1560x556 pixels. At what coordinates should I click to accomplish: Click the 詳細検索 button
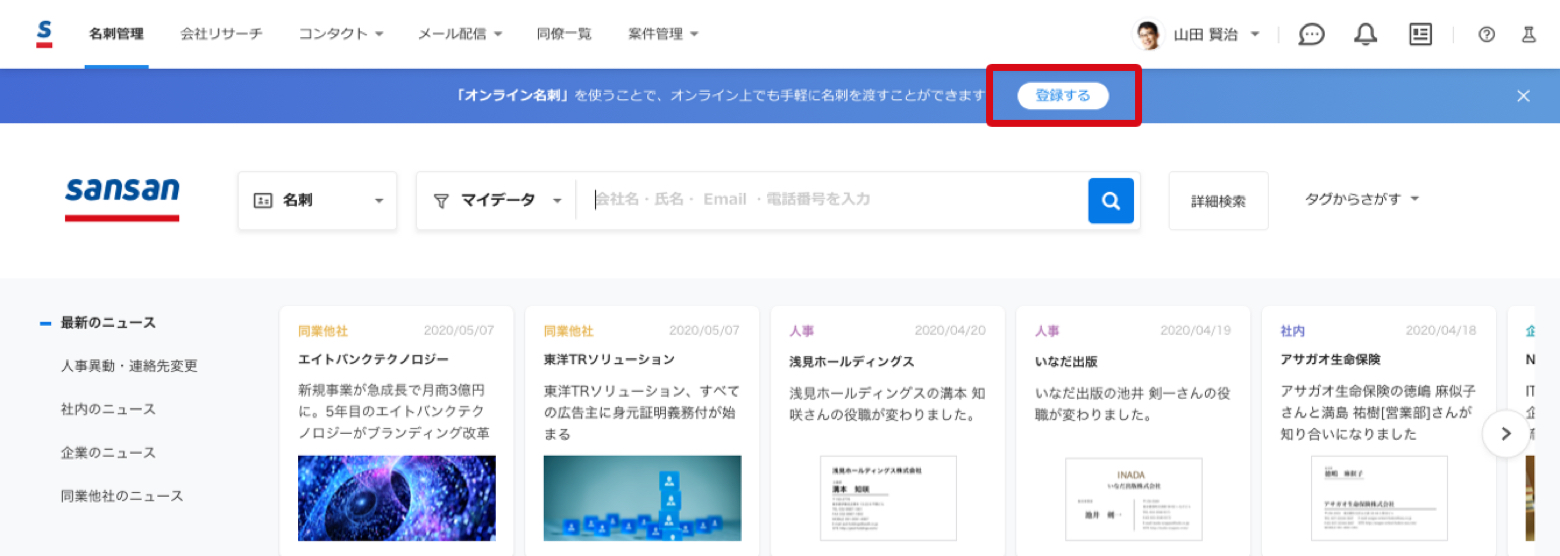[1218, 201]
